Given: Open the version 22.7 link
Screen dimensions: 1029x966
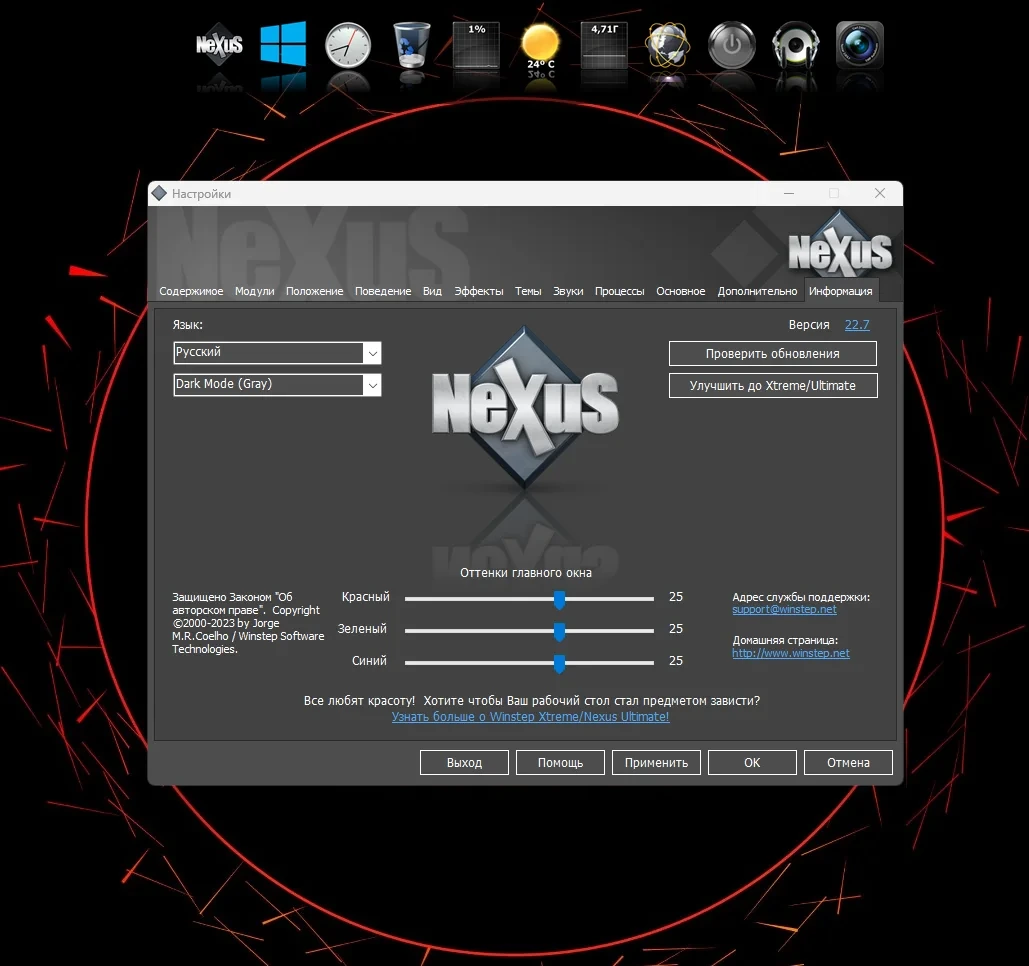Looking at the screenshot, I should click(x=857, y=324).
